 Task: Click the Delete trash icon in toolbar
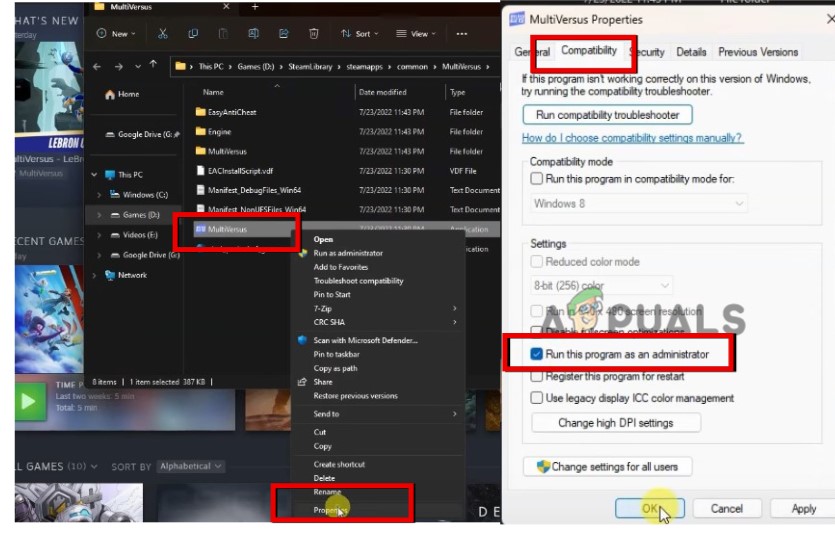[x=314, y=34]
